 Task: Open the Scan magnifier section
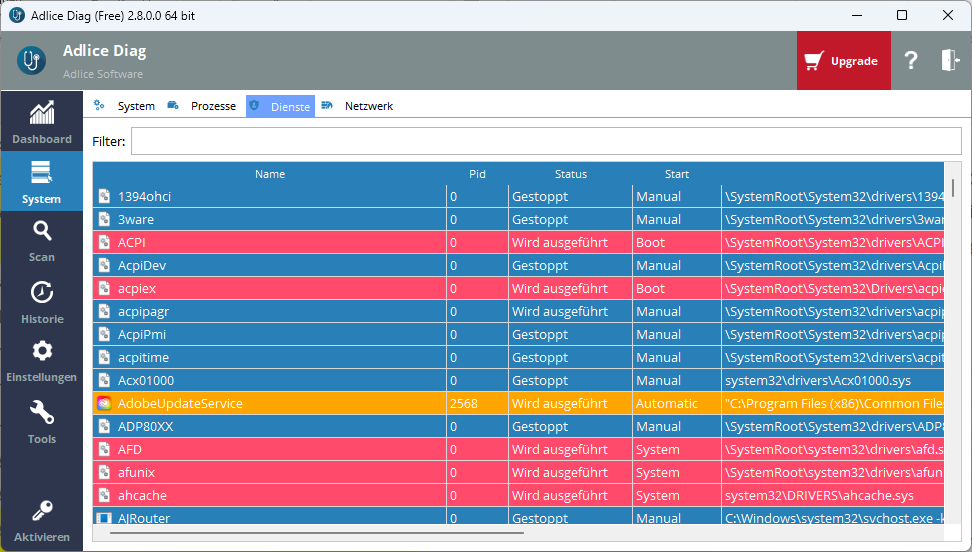[x=42, y=241]
